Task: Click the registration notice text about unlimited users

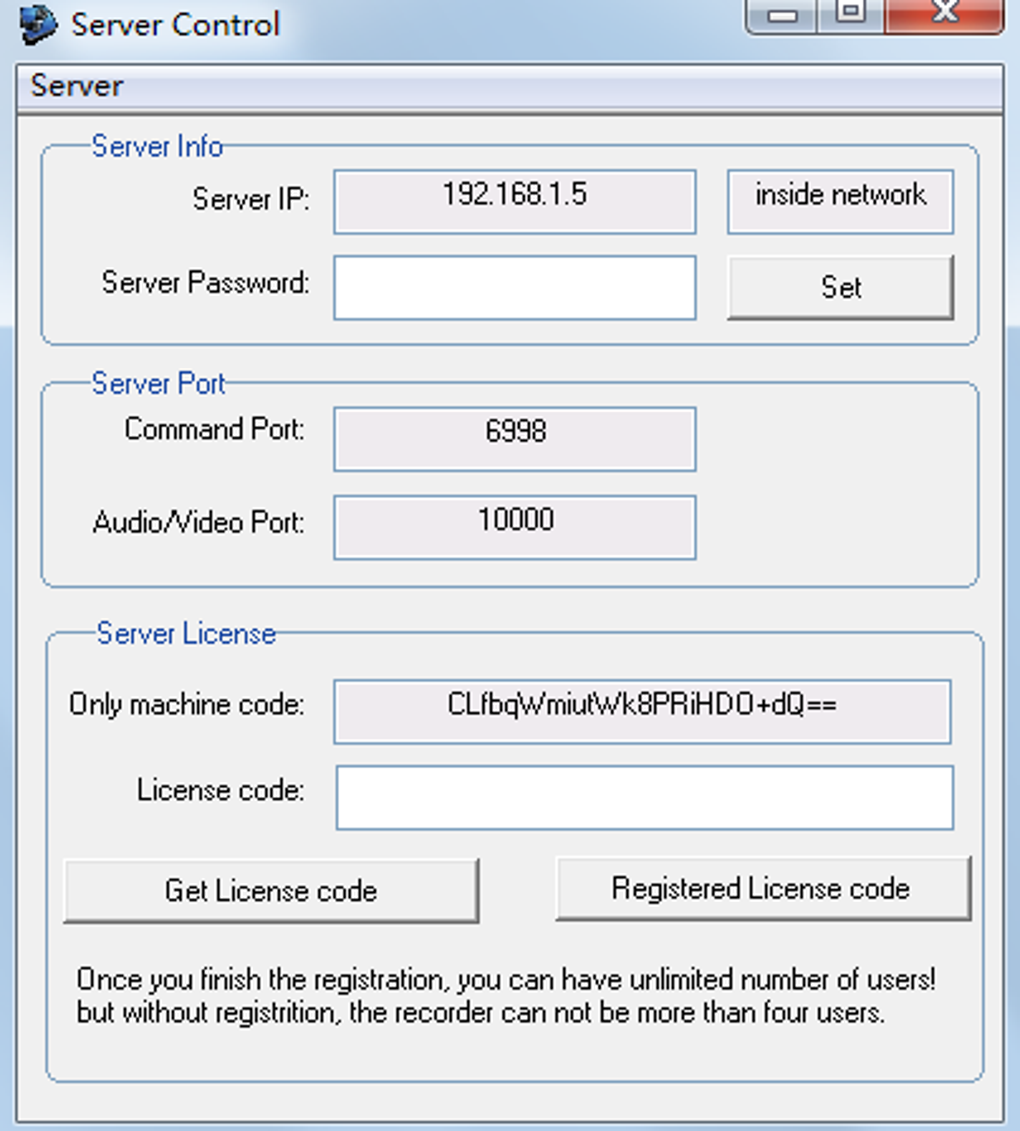Action: click(x=506, y=996)
